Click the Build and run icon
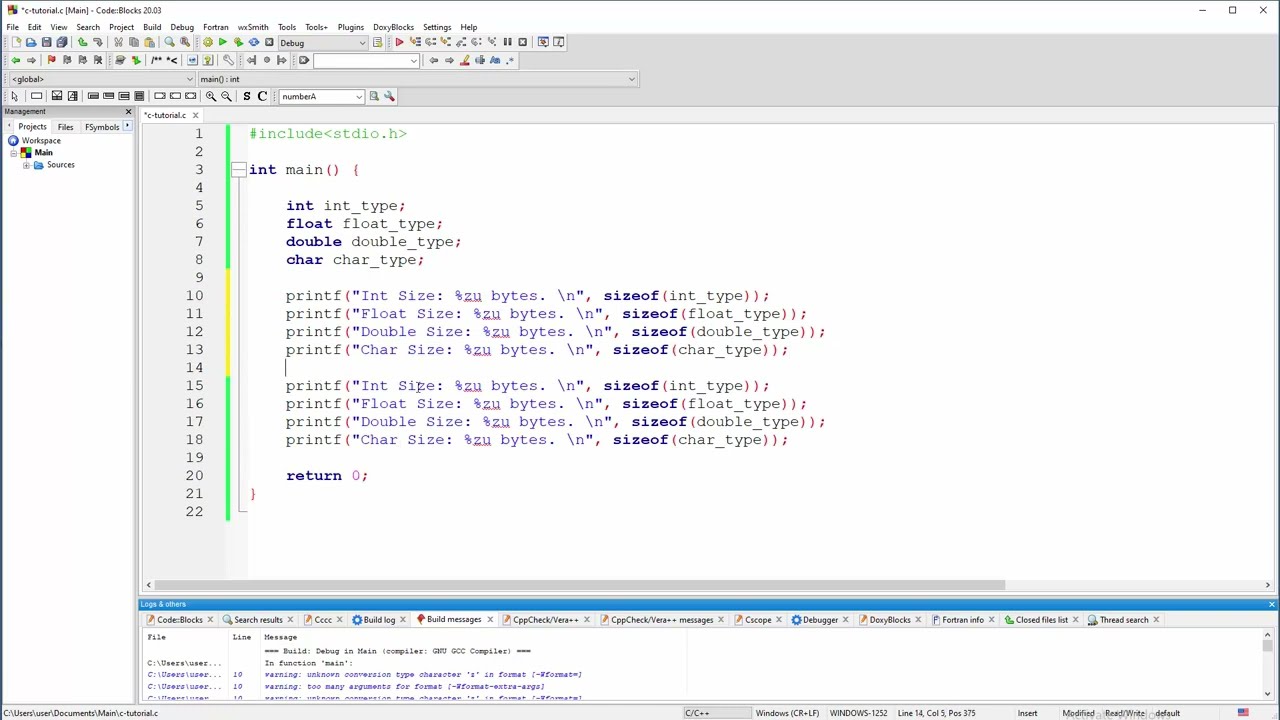1280x720 pixels. coord(238,42)
